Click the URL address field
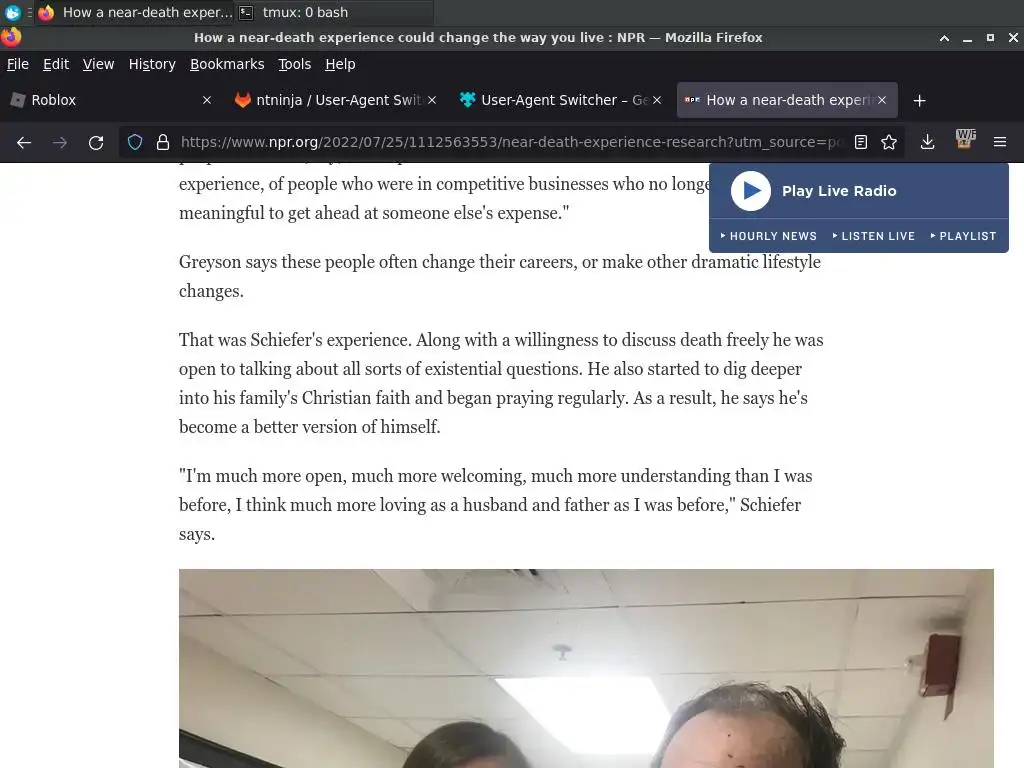The height and width of the screenshot is (768, 1024). click(511, 142)
